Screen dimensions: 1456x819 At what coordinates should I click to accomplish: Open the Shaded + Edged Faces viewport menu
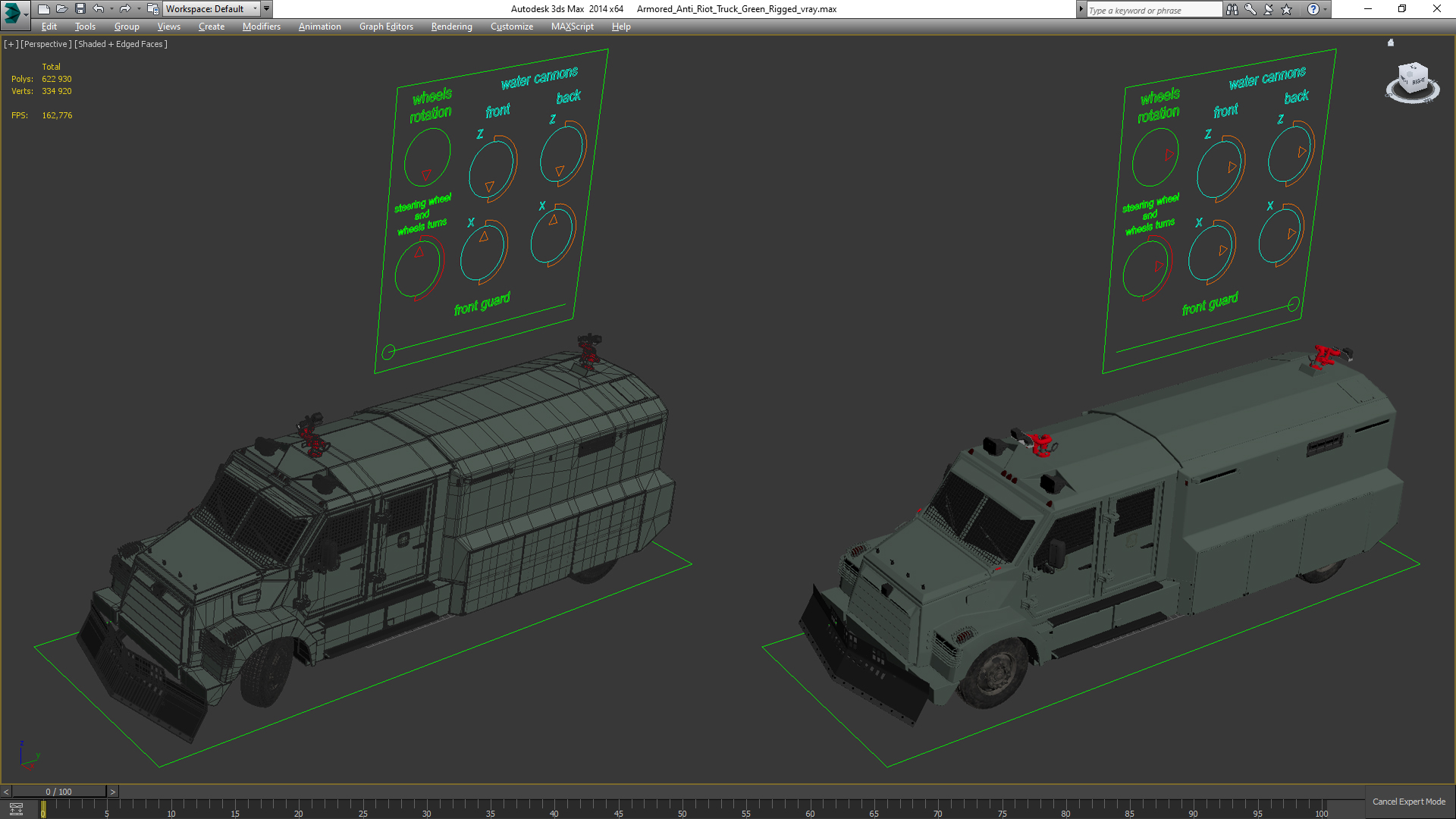[x=121, y=44]
